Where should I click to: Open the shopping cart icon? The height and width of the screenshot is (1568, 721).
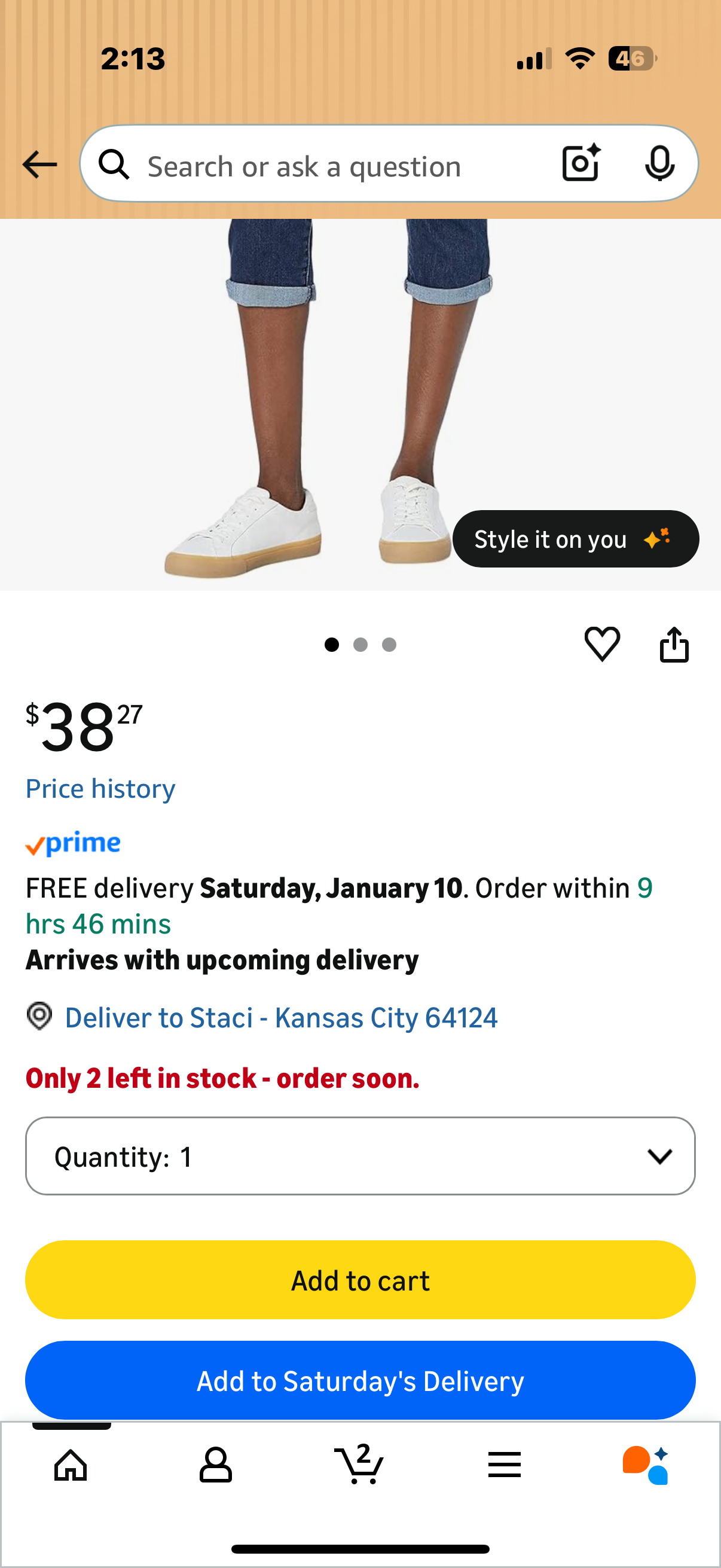(x=359, y=1464)
